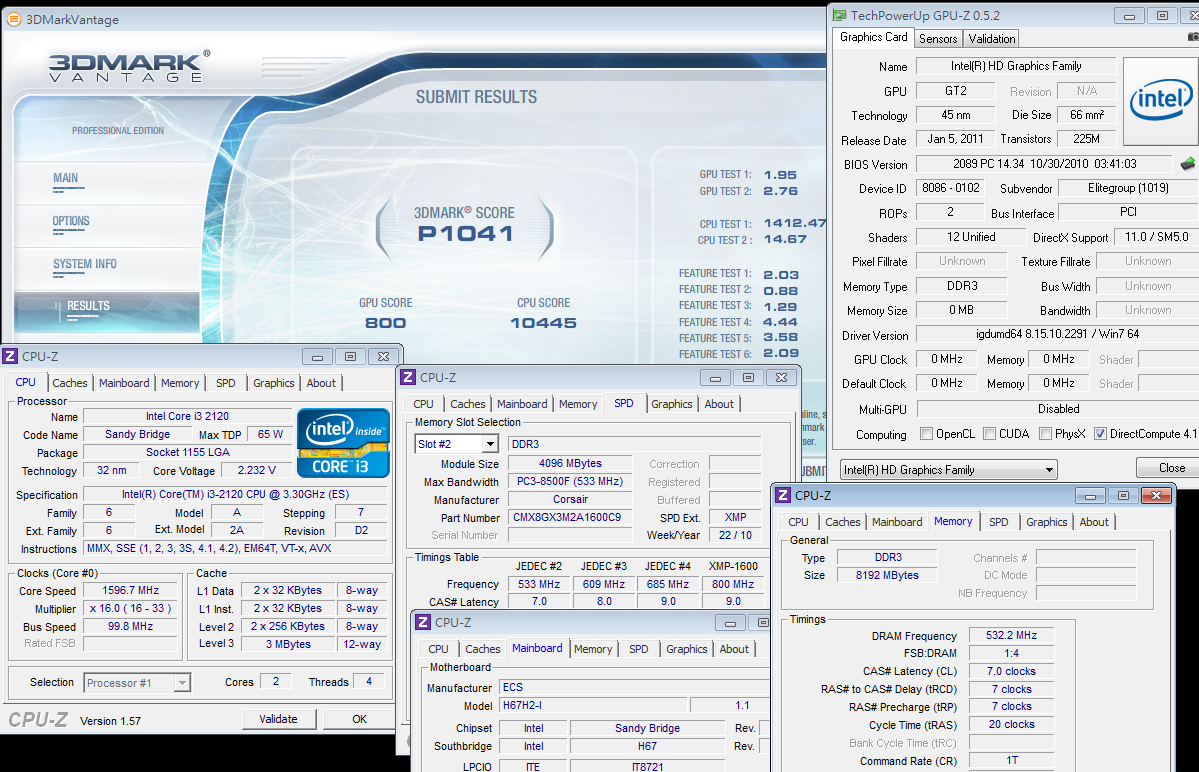Open the Slot #2 memory slot dropdown
Image resolution: width=1199 pixels, height=772 pixels.
pos(490,444)
